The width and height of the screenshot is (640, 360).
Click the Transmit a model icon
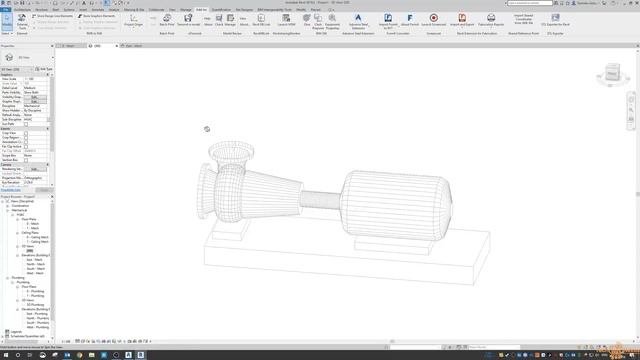coord(189,20)
